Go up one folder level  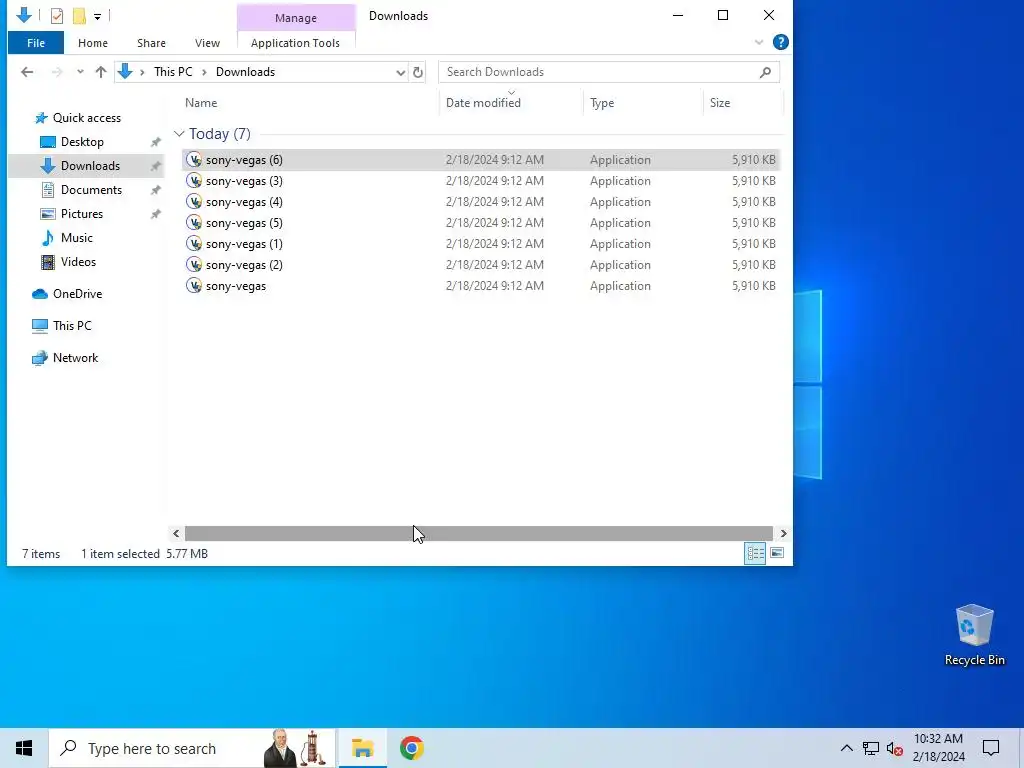[101, 72]
